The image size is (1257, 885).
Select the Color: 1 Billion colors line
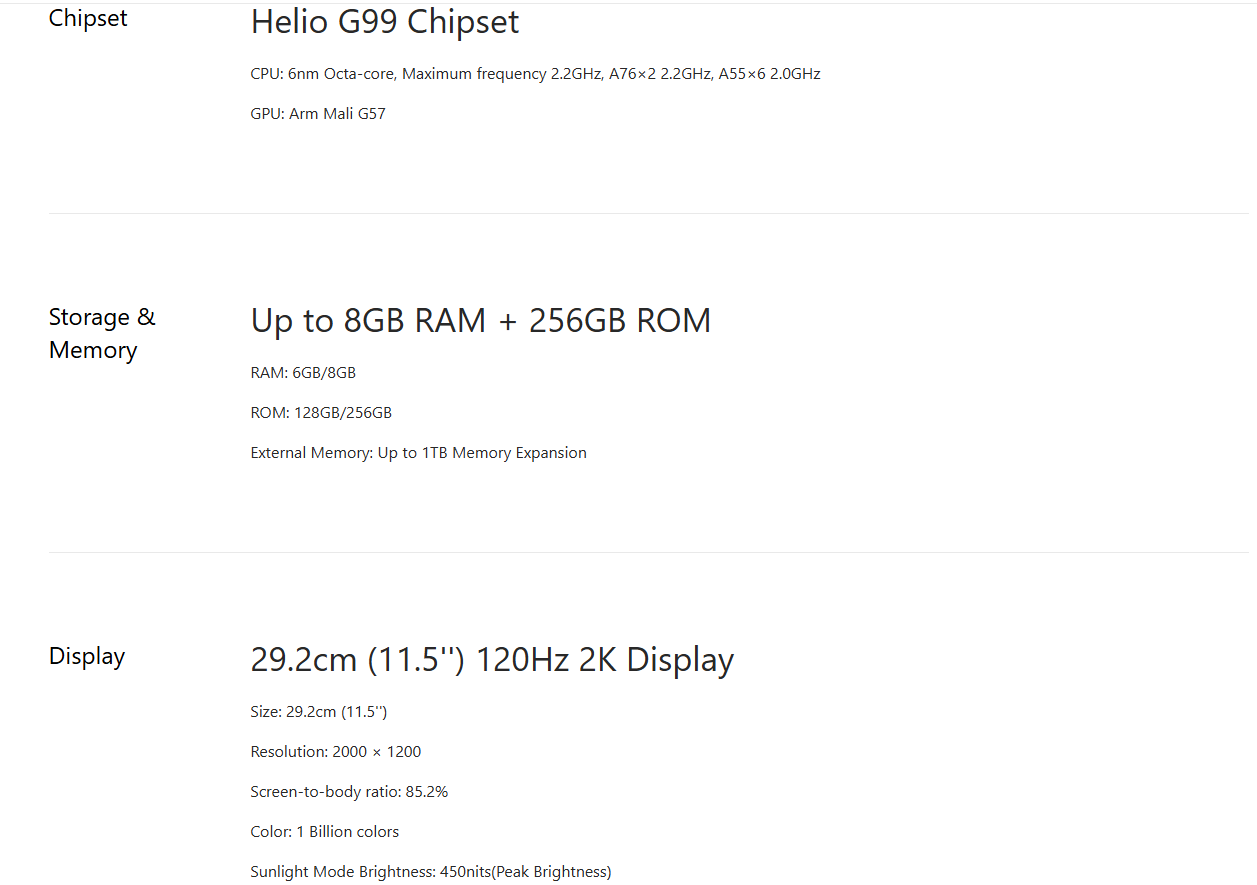coord(325,832)
